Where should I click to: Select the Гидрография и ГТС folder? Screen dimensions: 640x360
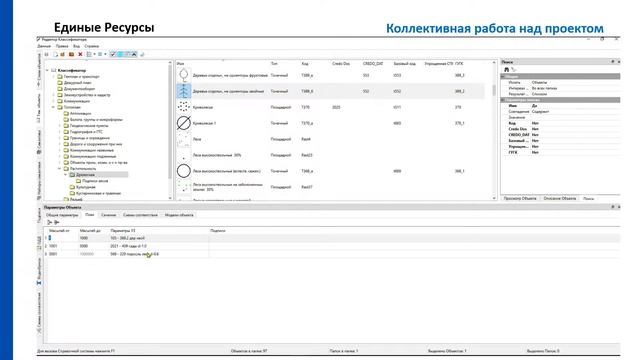(86, 131)
